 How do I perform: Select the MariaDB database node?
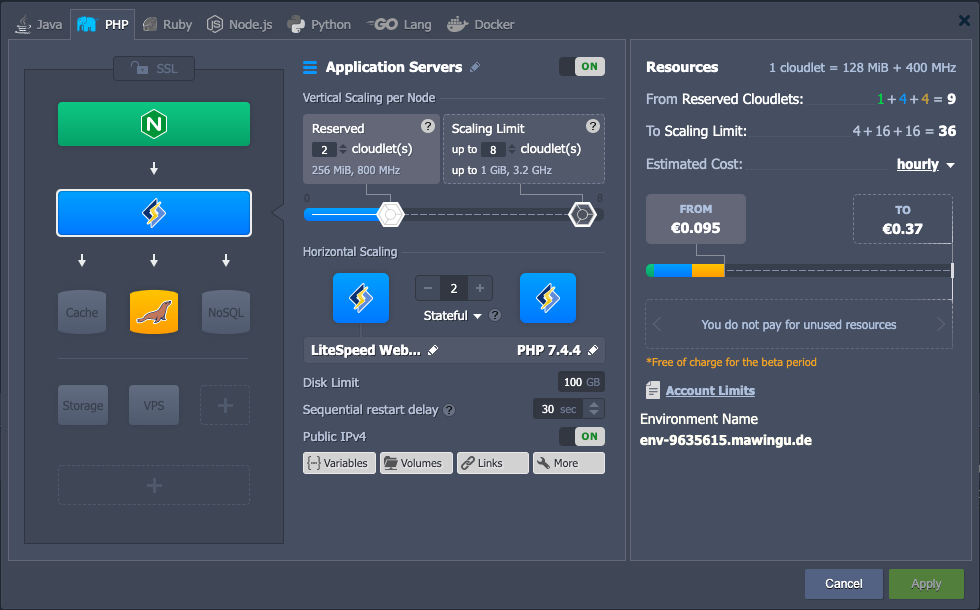click(x=153, y=311)
